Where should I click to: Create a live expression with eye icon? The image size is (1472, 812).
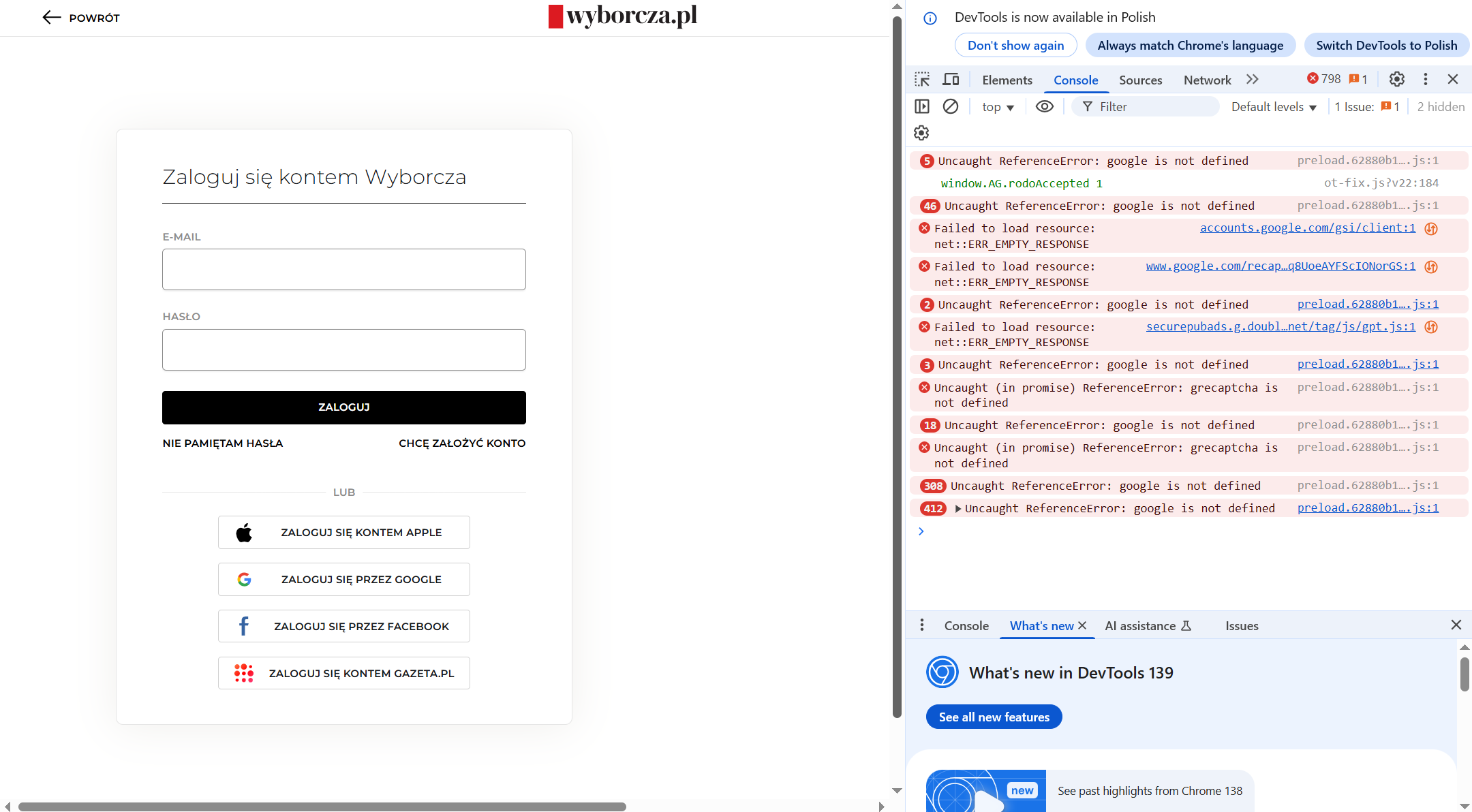coord(1045,106)
